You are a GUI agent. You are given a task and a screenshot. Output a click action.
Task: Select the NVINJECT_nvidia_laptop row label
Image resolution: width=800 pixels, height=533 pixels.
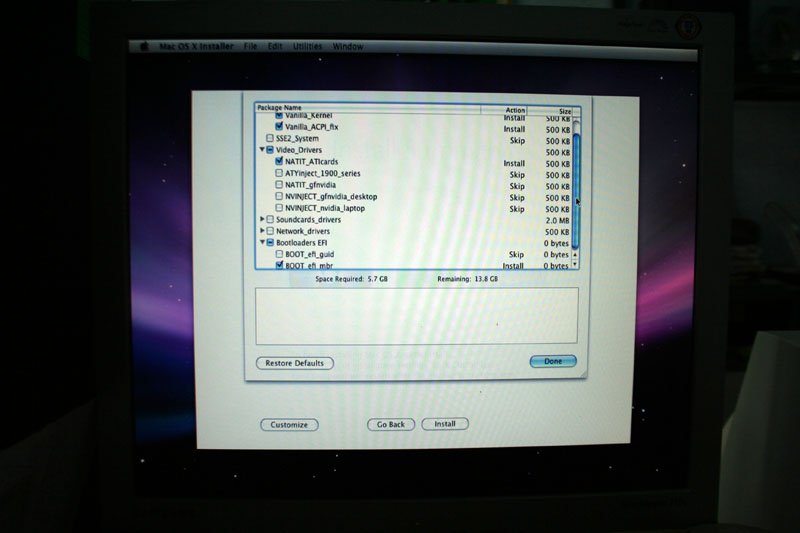click(325, 208)
